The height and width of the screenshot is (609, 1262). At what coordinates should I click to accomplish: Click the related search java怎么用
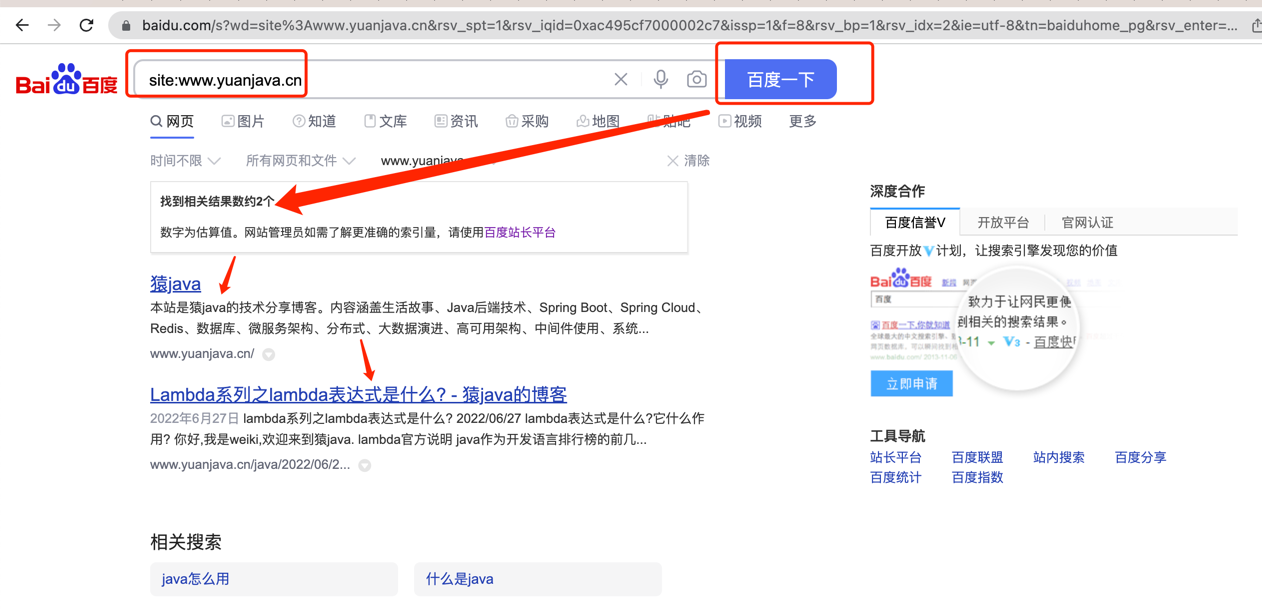point(274,579)
